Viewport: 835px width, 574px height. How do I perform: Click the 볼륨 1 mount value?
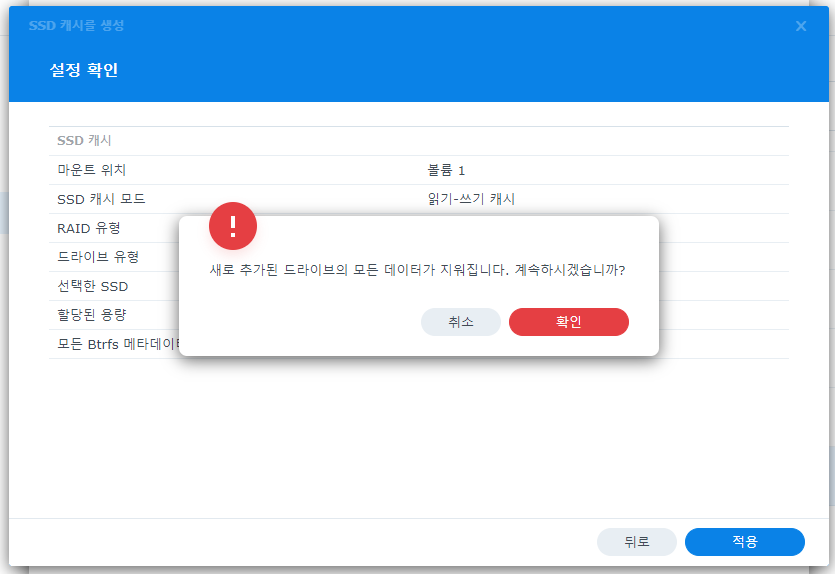pos(446,170)
